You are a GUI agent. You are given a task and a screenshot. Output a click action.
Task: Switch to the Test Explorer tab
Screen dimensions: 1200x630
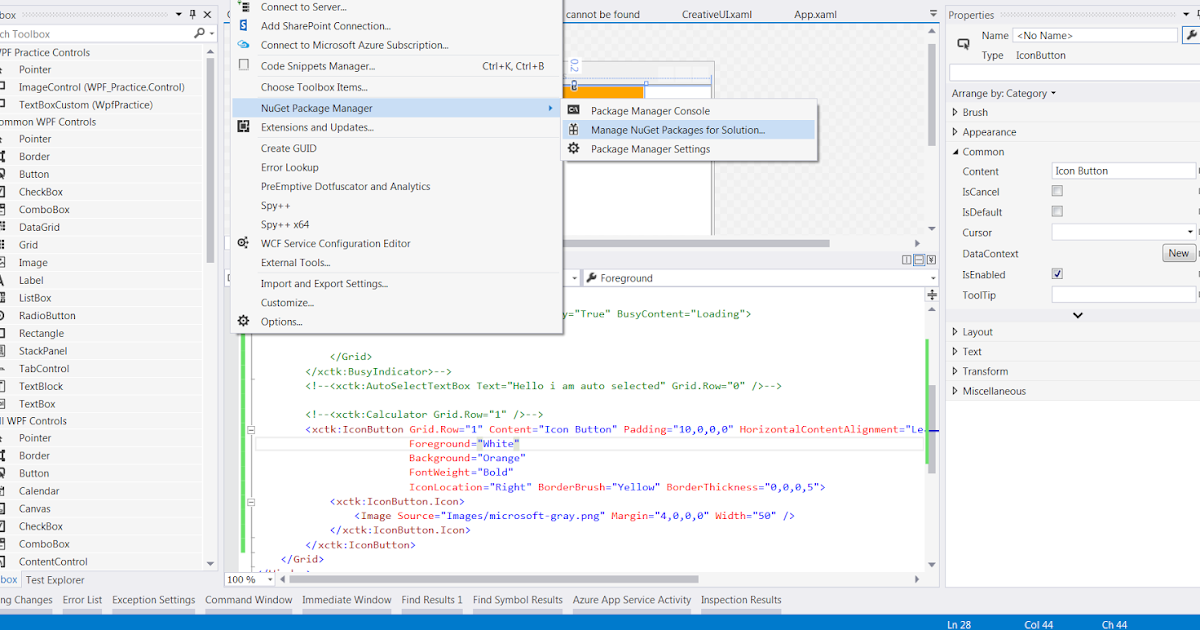(x=55, y=580)
